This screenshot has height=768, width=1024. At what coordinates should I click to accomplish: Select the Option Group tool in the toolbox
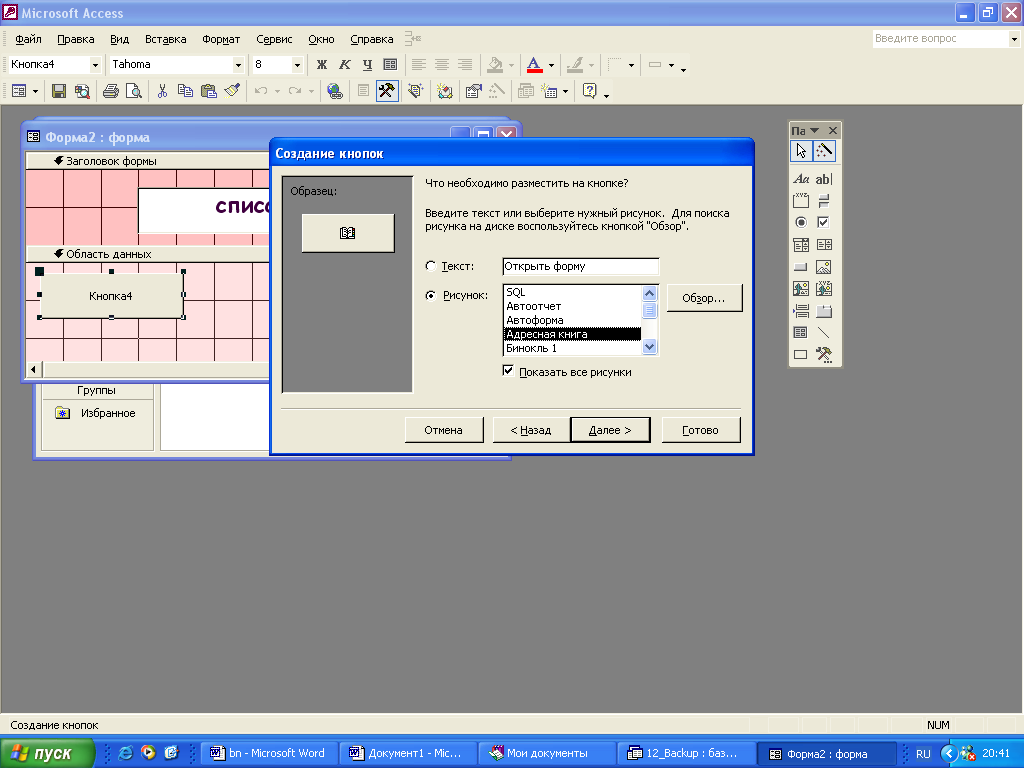(x=801, y=200)
